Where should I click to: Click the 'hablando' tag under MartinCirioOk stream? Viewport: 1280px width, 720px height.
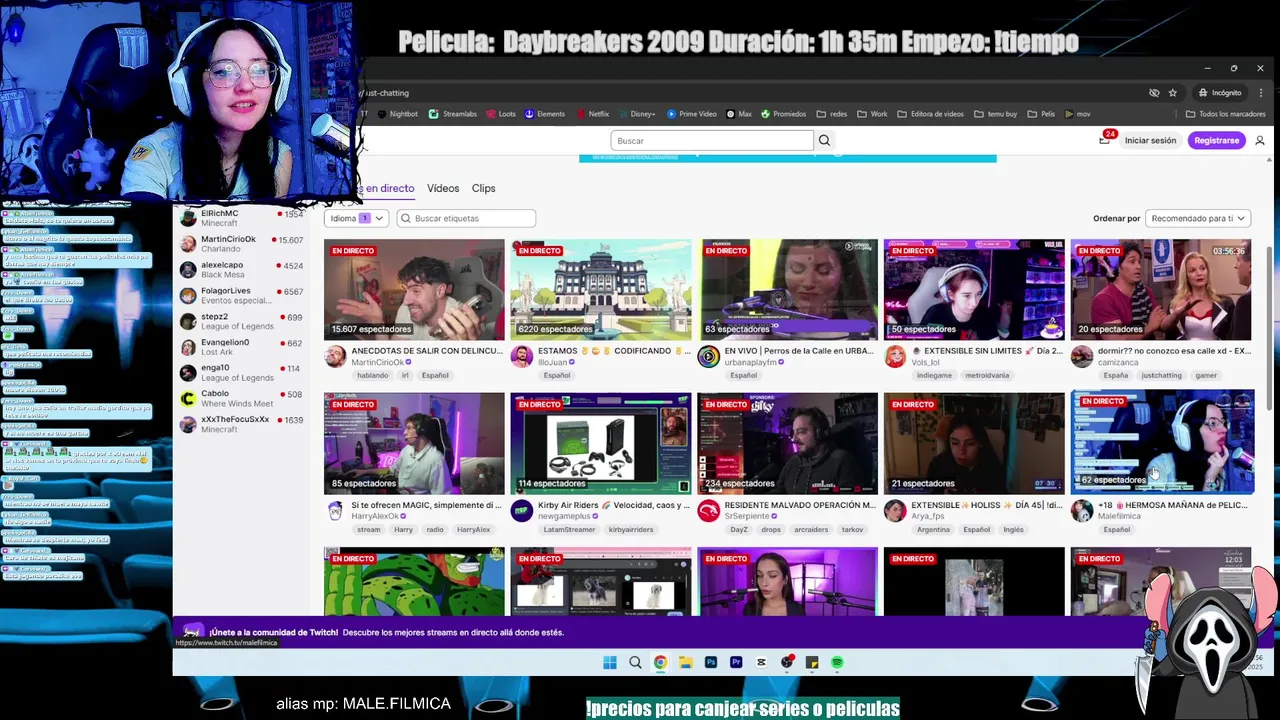point(372,376)
